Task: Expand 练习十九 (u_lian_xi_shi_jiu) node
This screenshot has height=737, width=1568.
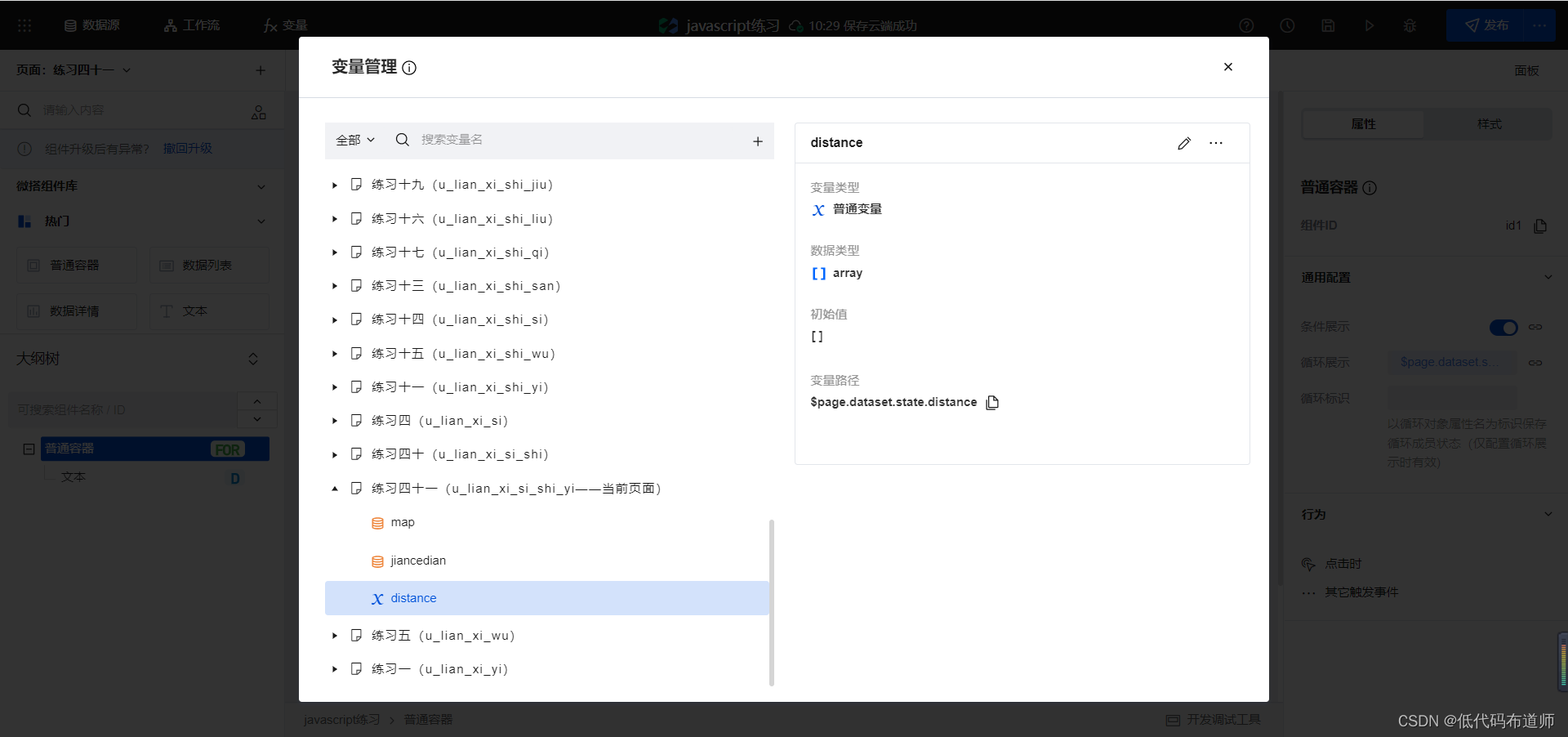Action: click(x=335, y=185)
